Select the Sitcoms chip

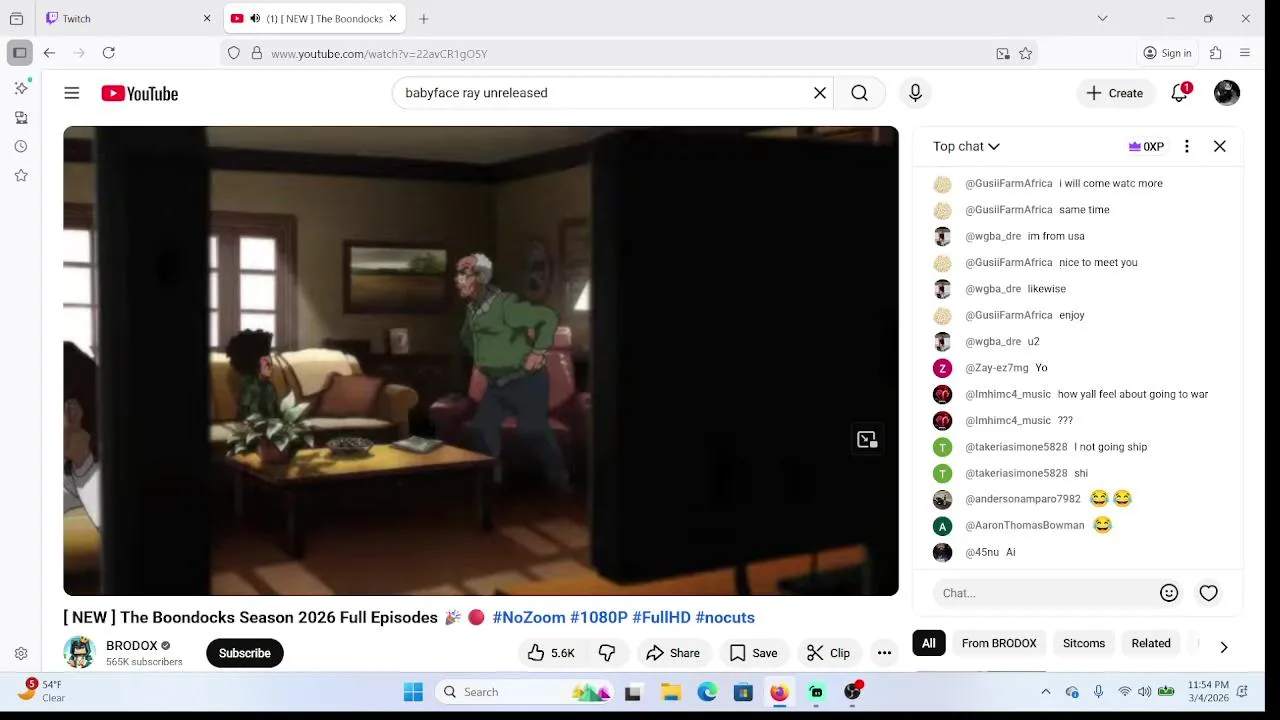pos(1084,643)
